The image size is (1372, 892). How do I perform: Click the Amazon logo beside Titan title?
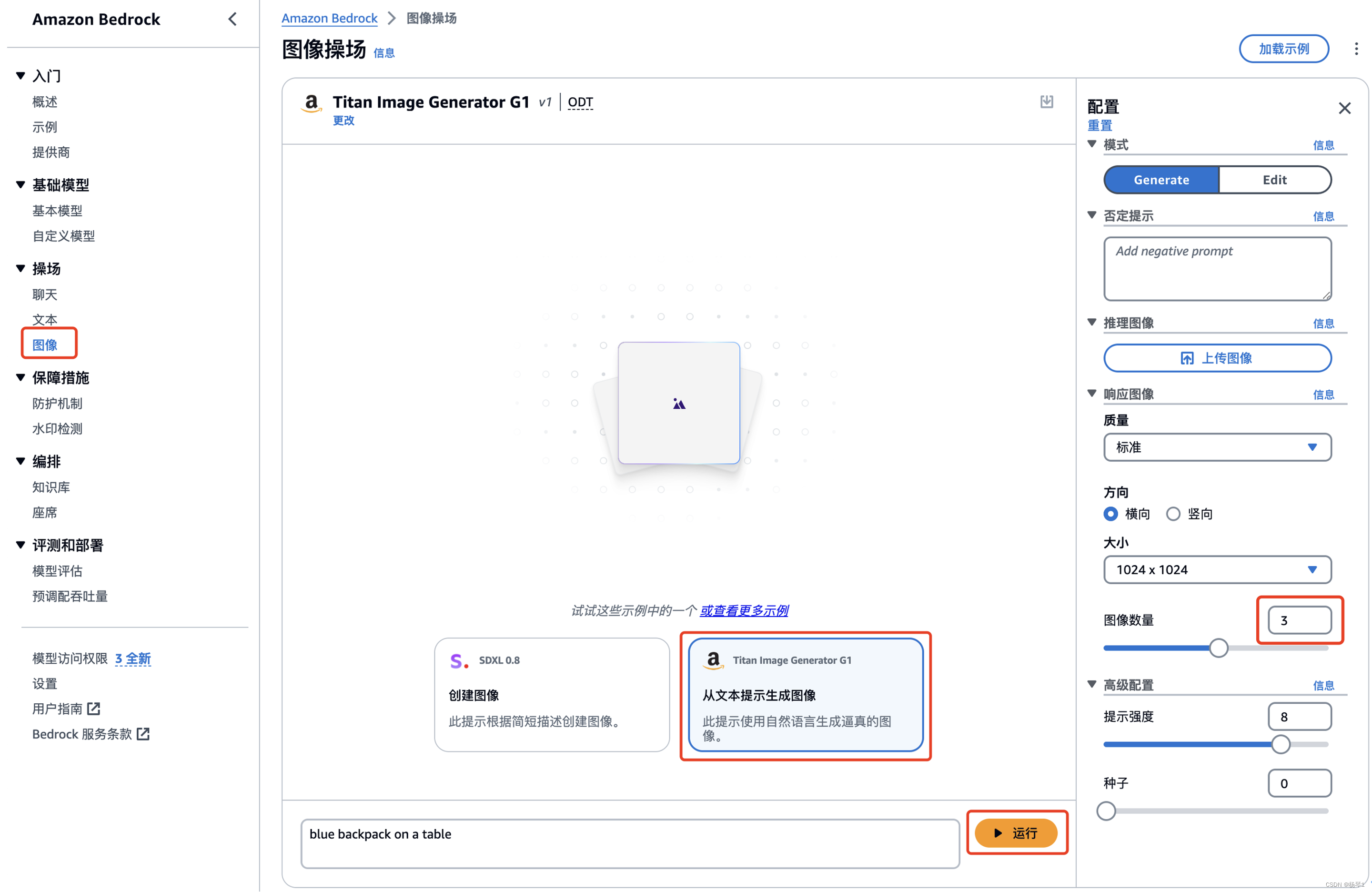311,104
